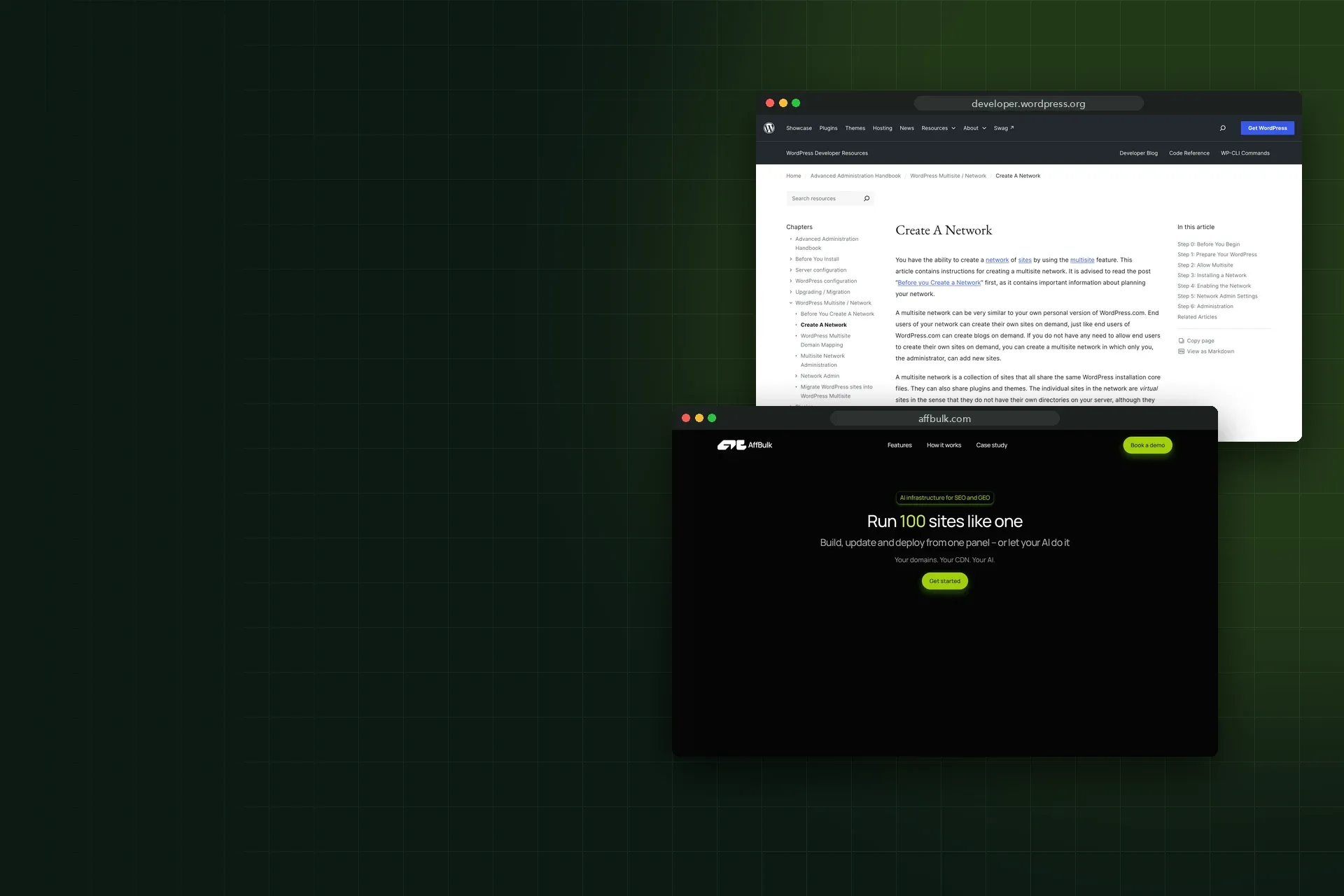Click the Get WordPress button
Viewport: 1344px width, 896px height.
point(1267,128)
